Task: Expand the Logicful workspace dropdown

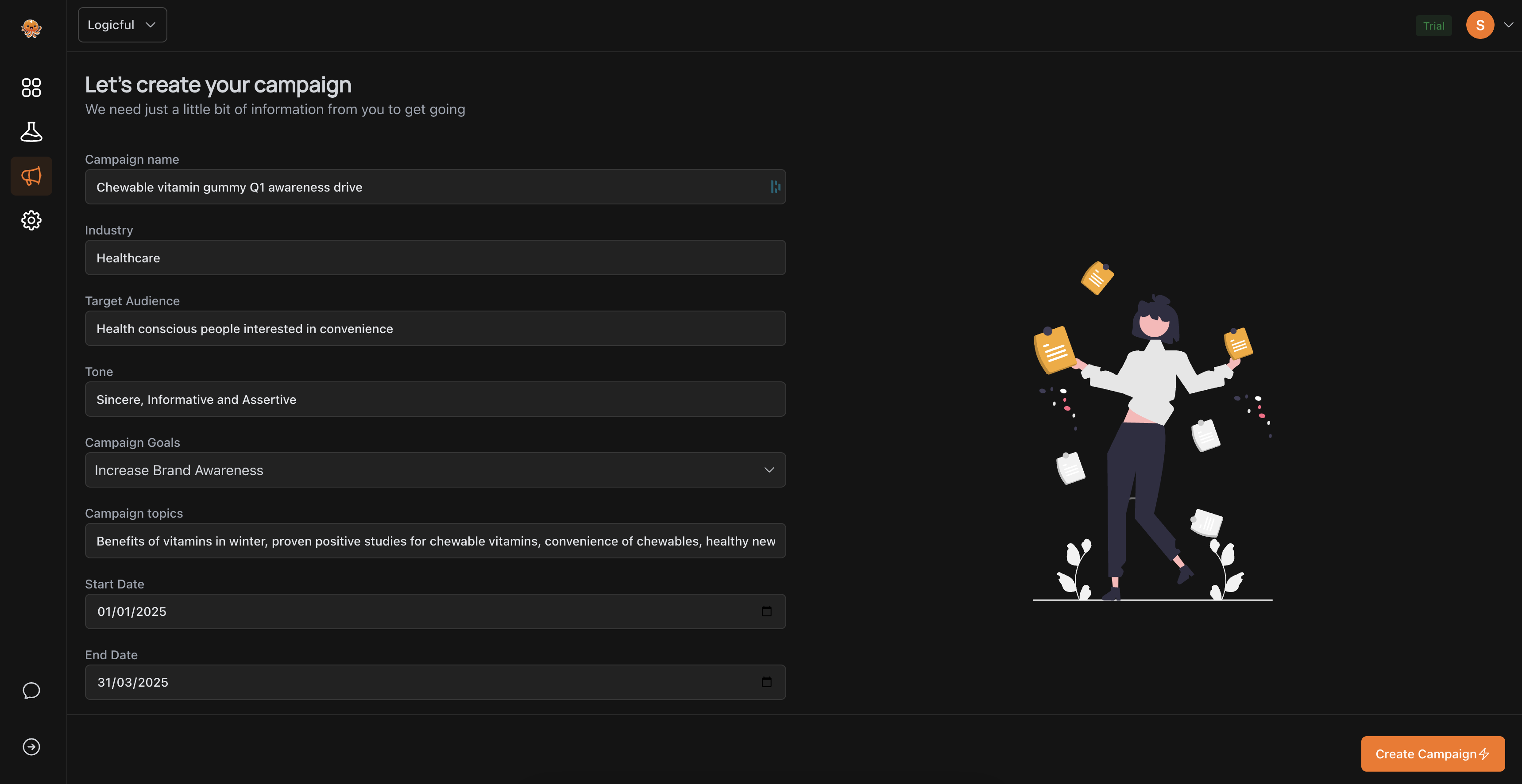Action: pyautogui.click(x=122, y=25)
